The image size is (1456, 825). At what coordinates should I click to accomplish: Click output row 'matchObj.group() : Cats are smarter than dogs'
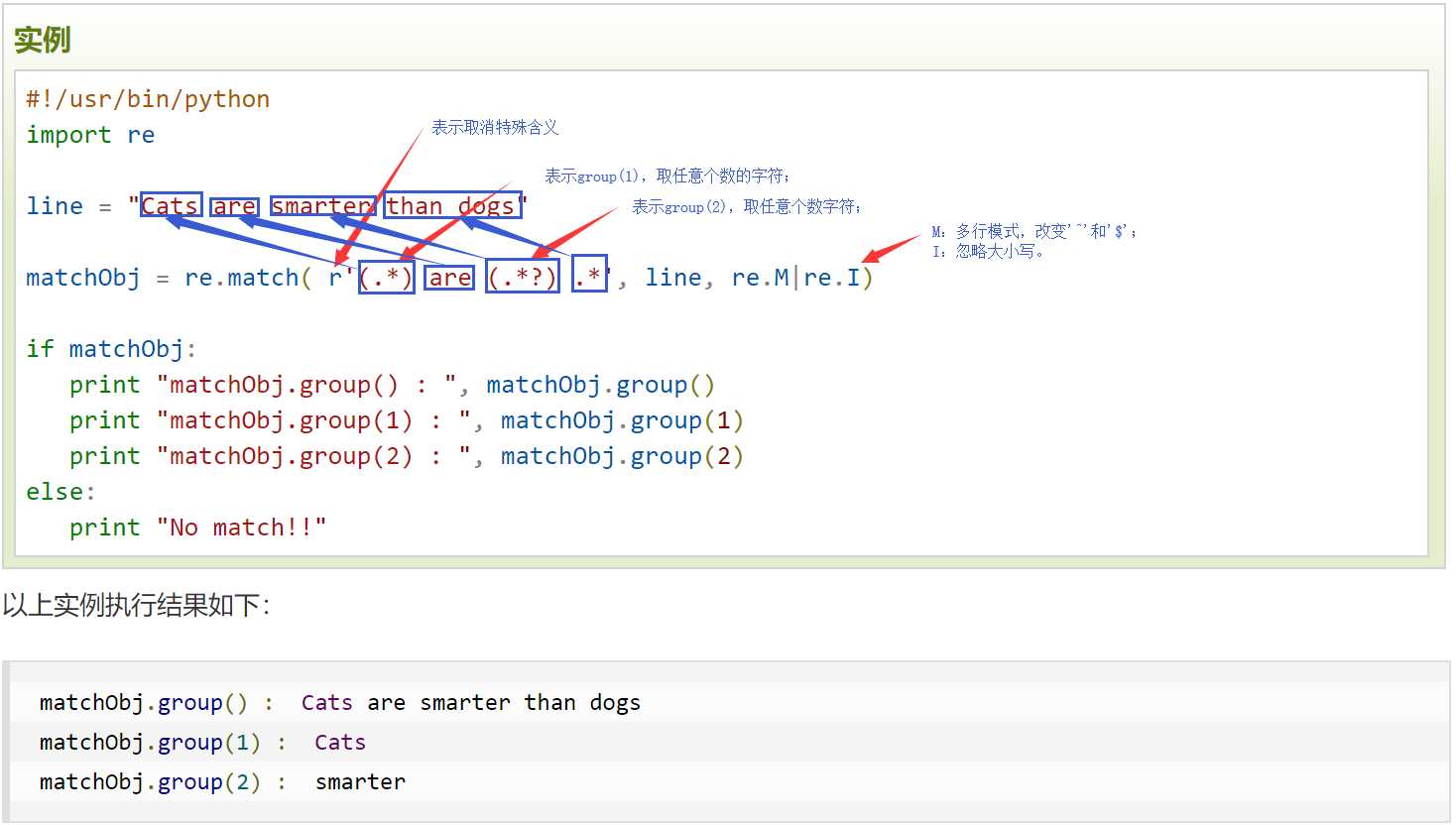340,703
